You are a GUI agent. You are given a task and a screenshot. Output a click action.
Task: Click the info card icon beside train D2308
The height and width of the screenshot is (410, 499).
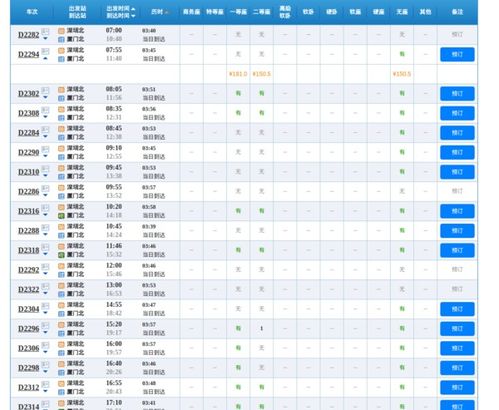[x=45, y=110]
